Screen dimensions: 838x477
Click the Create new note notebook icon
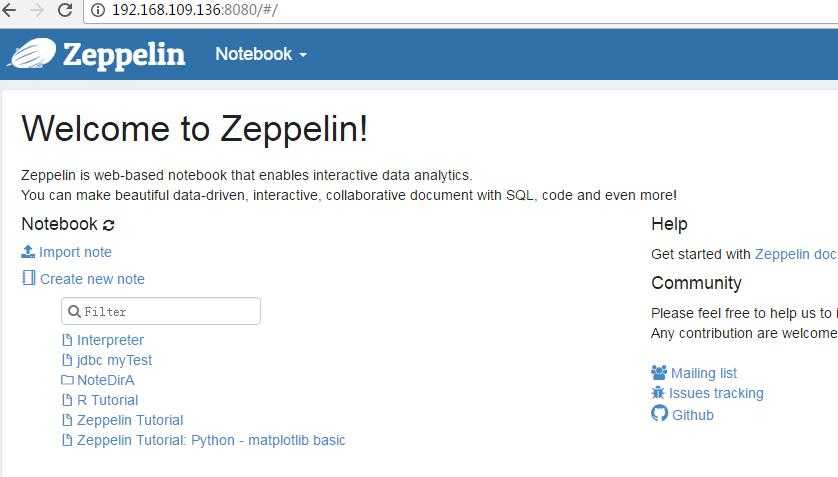point(29,278)
